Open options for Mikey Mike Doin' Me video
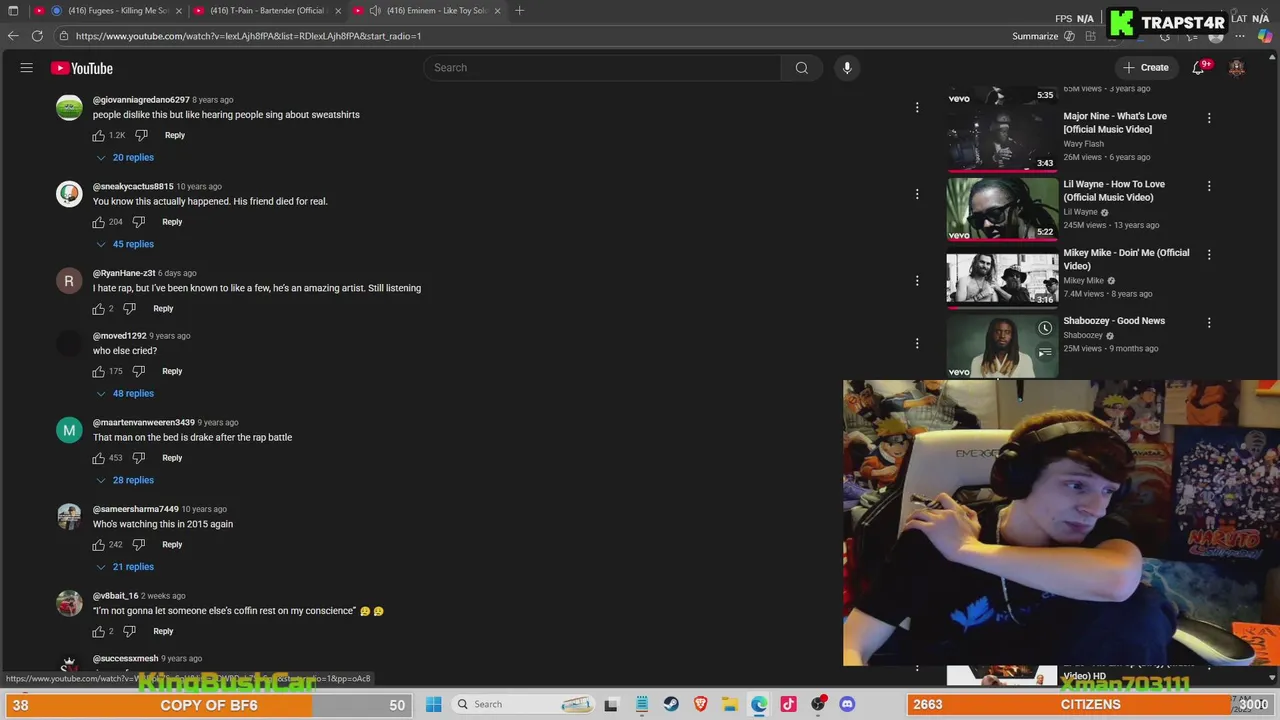 (1209, 255)
